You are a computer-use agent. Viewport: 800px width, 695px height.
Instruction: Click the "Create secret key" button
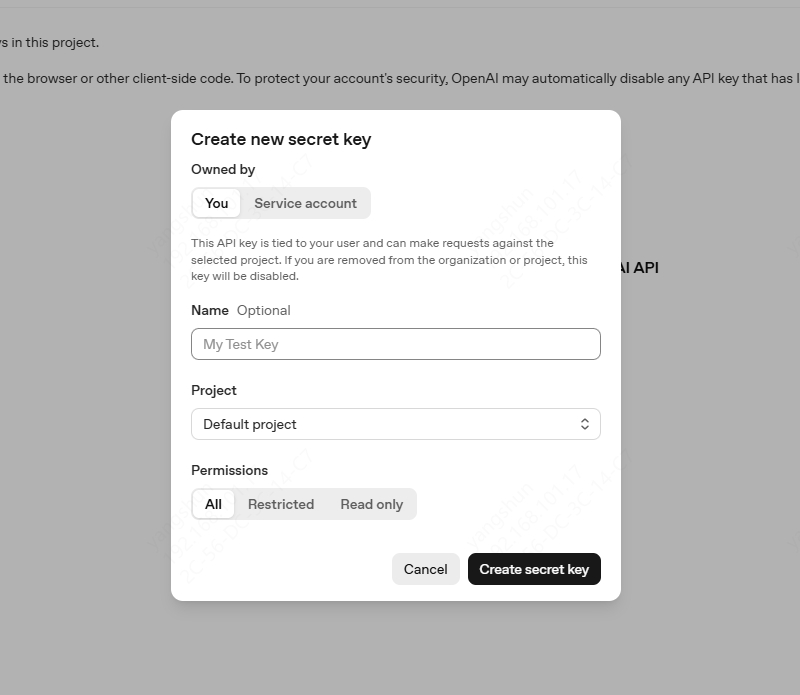534,569
